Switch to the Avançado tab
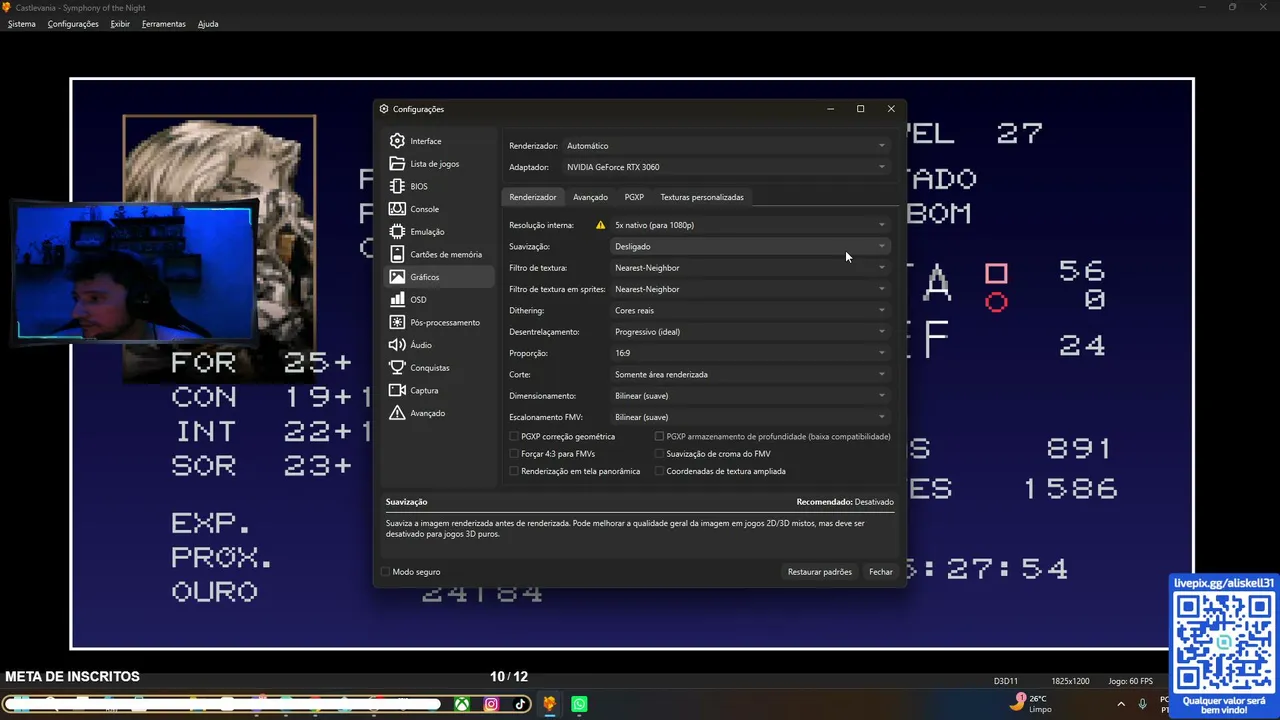The height and width of the screenshot is (720, 1280). click(590, 197)
